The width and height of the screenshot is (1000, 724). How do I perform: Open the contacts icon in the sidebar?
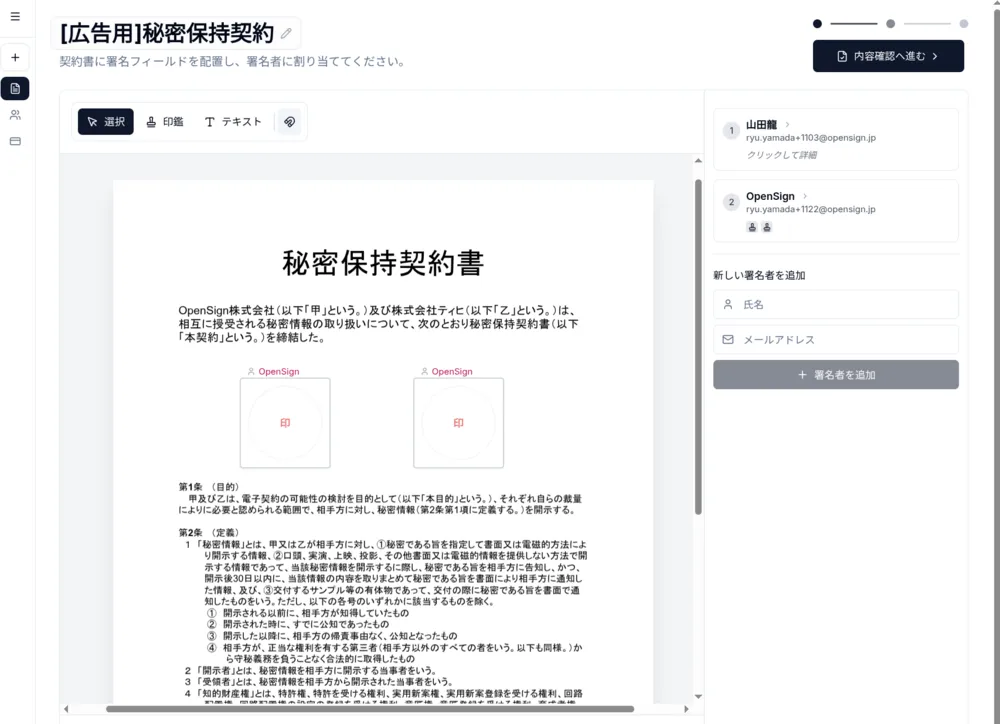click(x=15, y=114)
